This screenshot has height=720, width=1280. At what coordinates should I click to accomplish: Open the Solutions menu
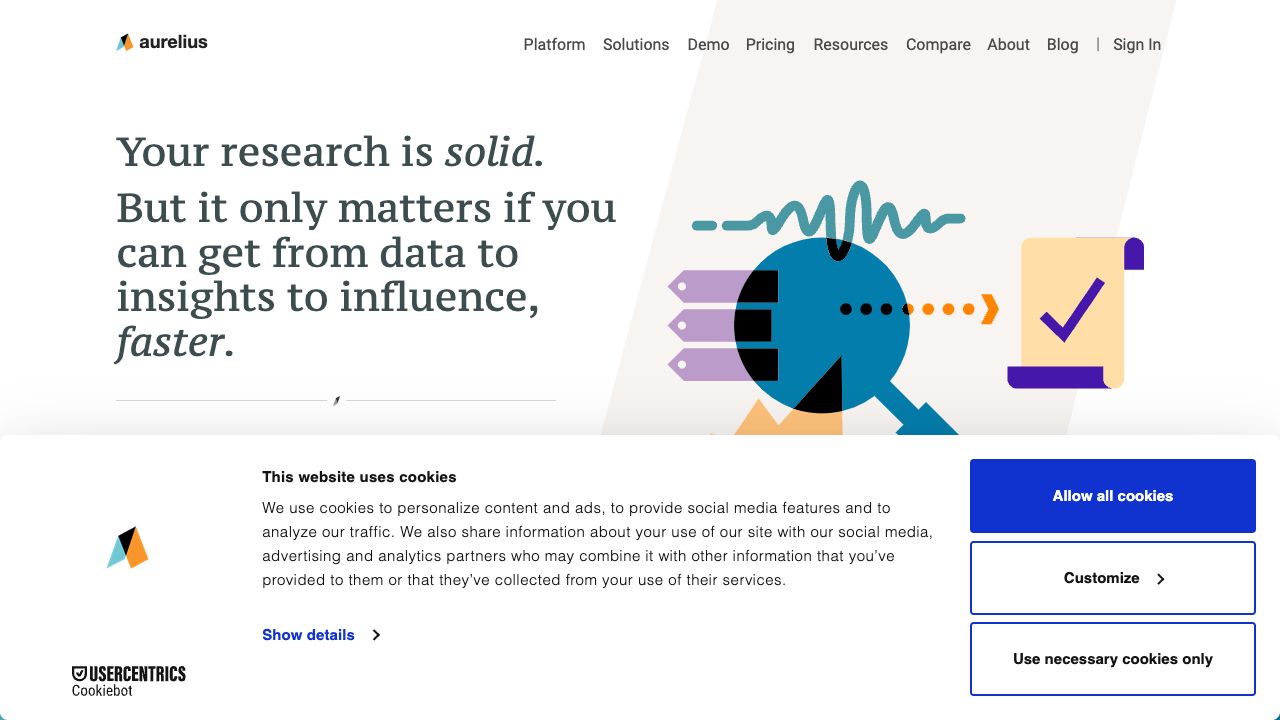tap(636, 45)
